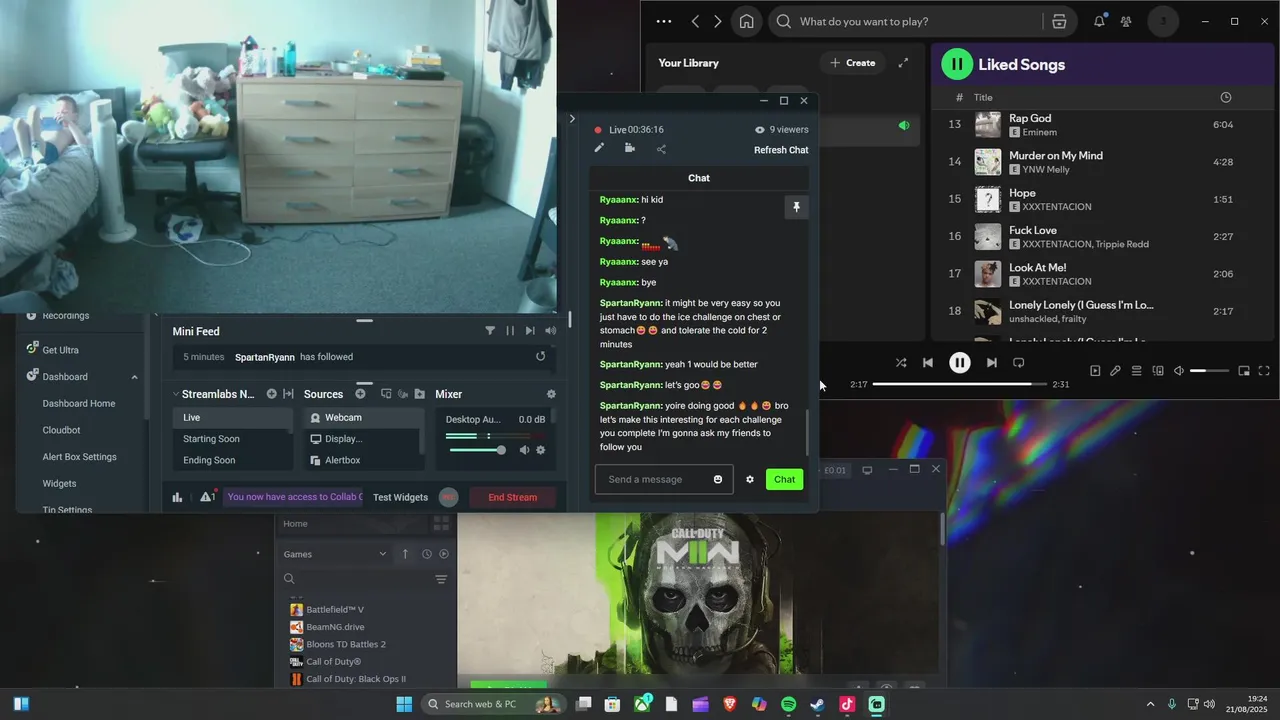Adjust Desktop Audio volume slider

[476, 450]
